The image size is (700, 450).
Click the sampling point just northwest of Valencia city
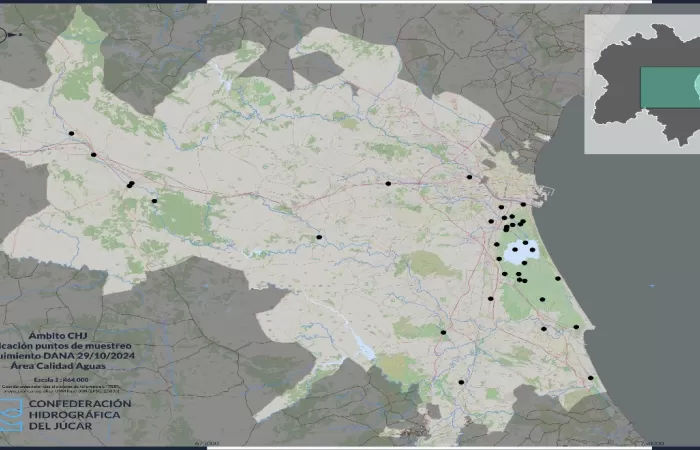[469, 177]
